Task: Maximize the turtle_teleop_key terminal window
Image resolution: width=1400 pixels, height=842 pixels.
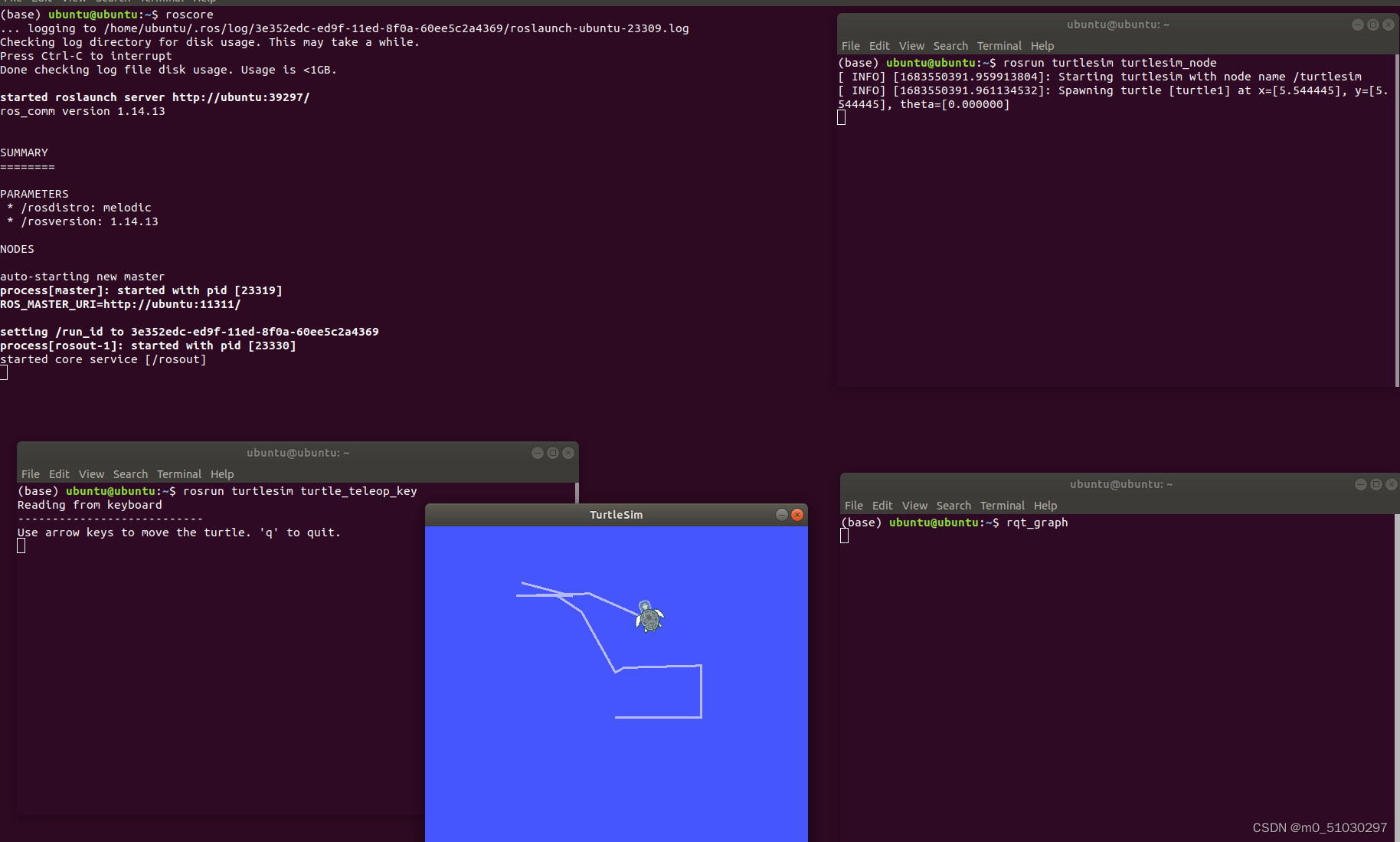Action: [553, 453]
